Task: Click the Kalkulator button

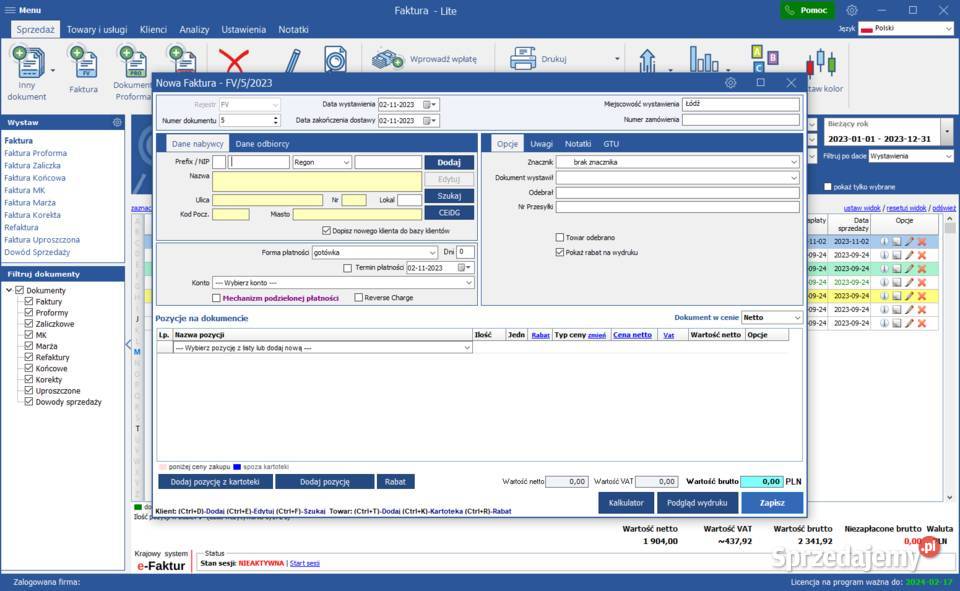Action: tap(626, 503)
